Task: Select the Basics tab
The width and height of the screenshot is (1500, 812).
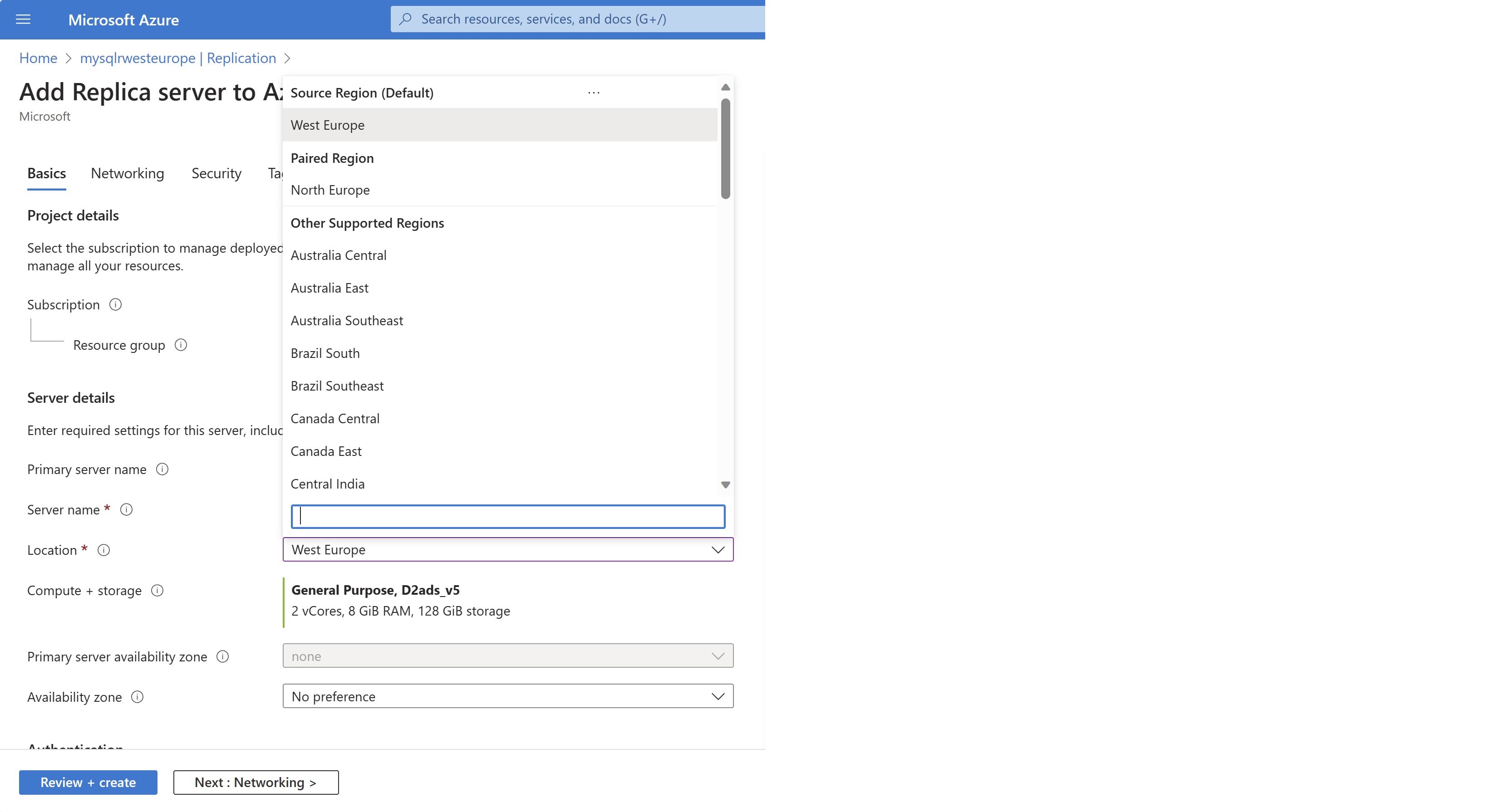Action: pyautogui.click(x=47, y=173)
